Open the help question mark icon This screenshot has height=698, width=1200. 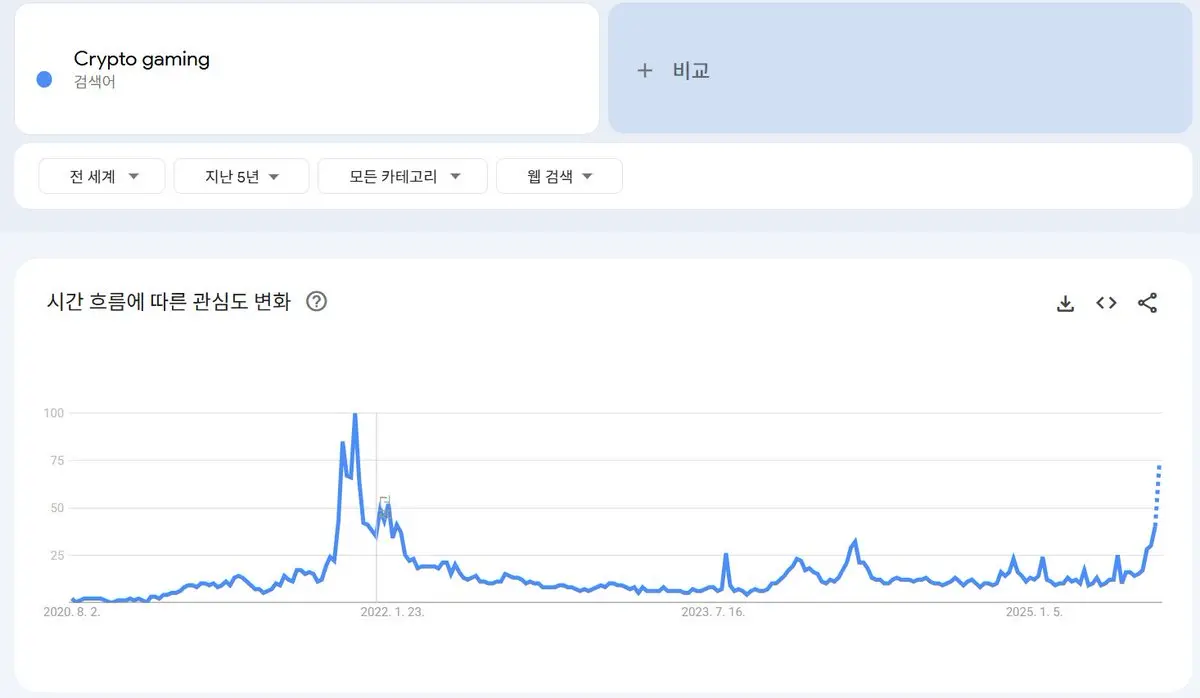[x=316, y=301]
